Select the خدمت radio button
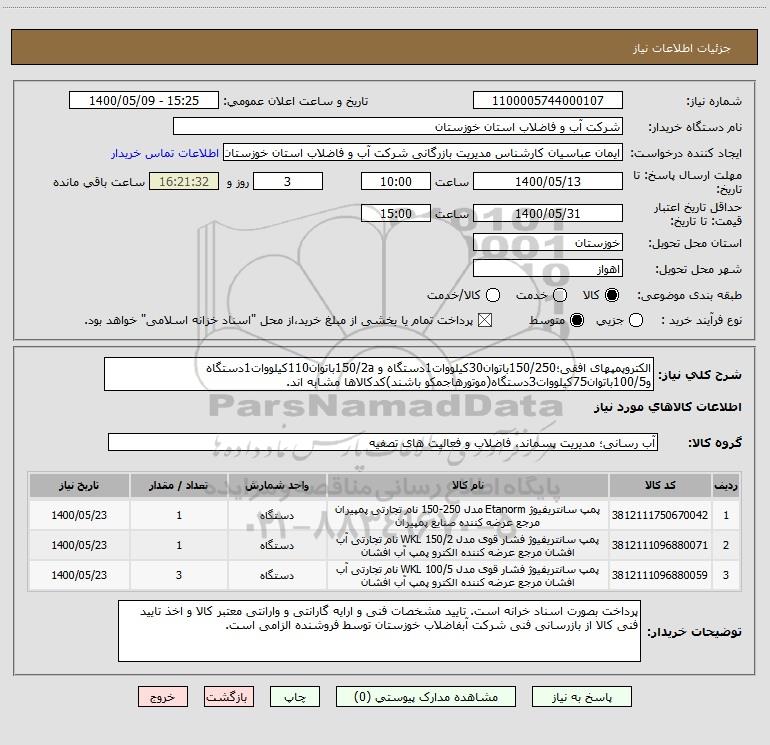Viewport: 770px width, 745px height. coord(560,295)
